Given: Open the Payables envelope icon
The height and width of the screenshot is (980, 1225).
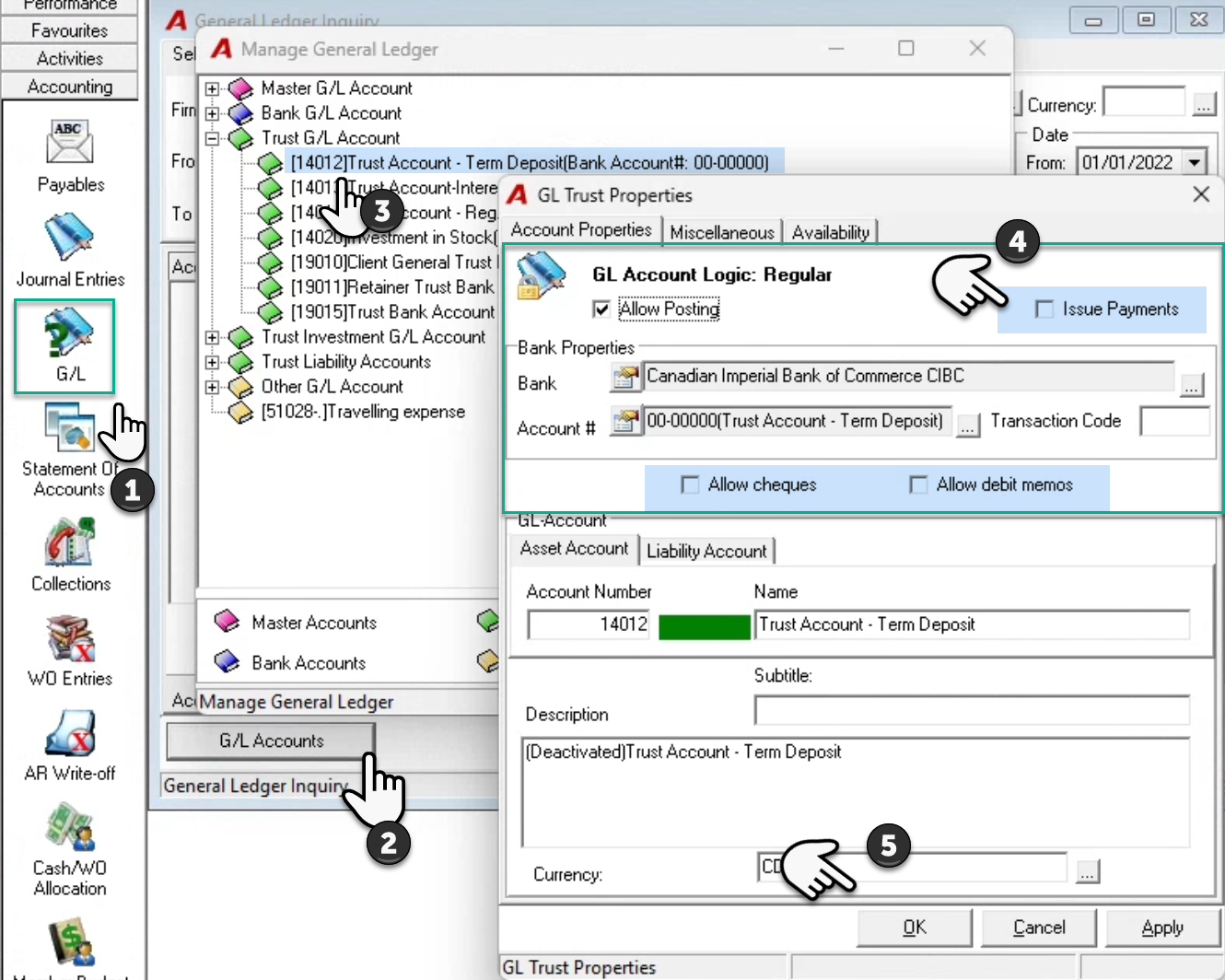Looking at the screenshot, I should [x=70, y=143].
